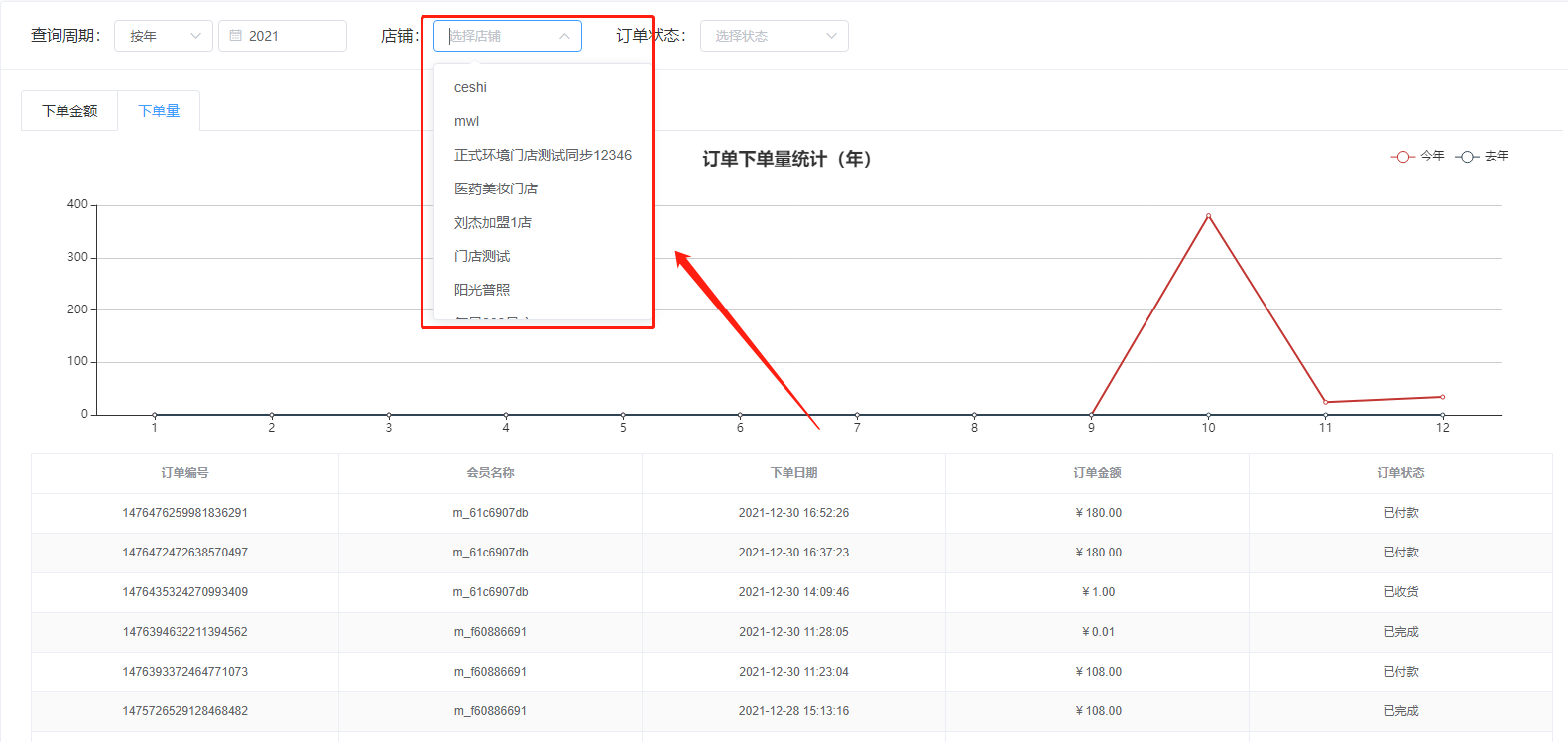Pick 正式环境门店测试同步12346 from list

(x=543, y=155)
